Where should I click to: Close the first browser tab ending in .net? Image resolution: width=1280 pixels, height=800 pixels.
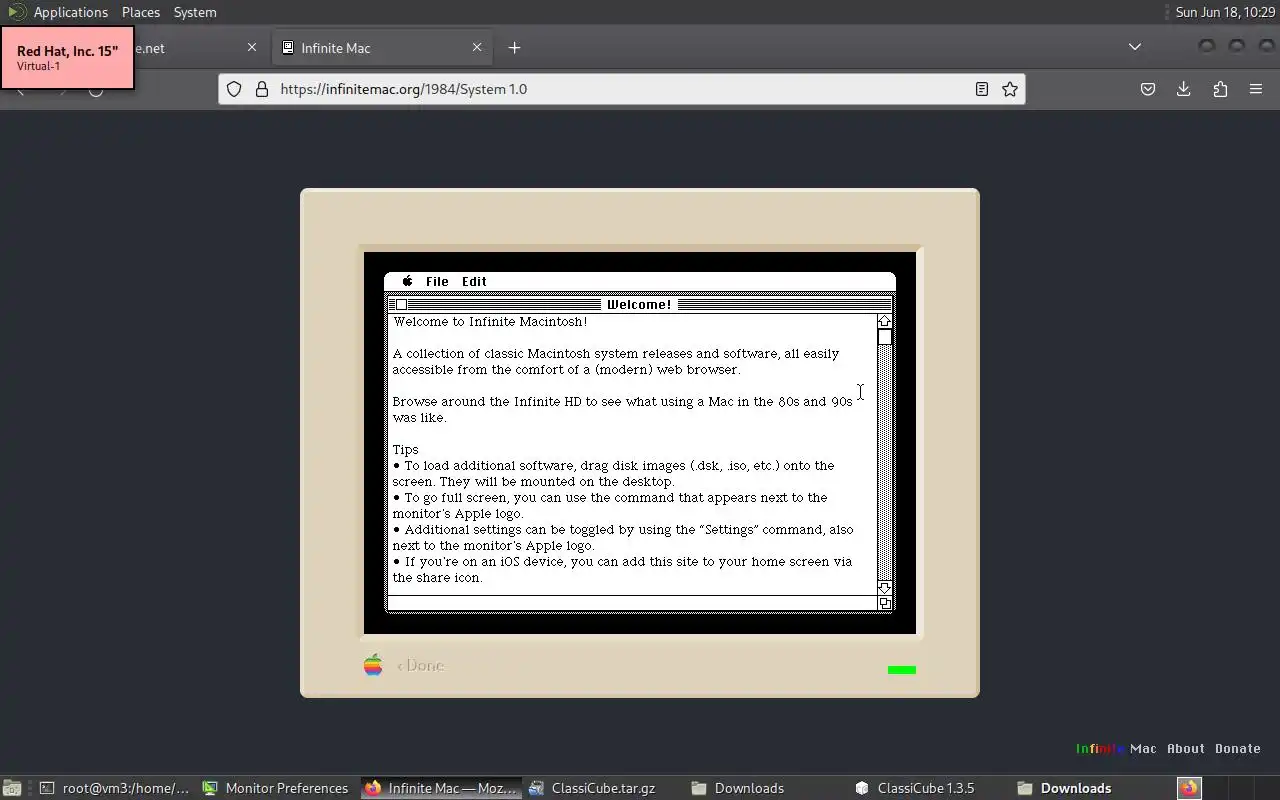point(252,47)
